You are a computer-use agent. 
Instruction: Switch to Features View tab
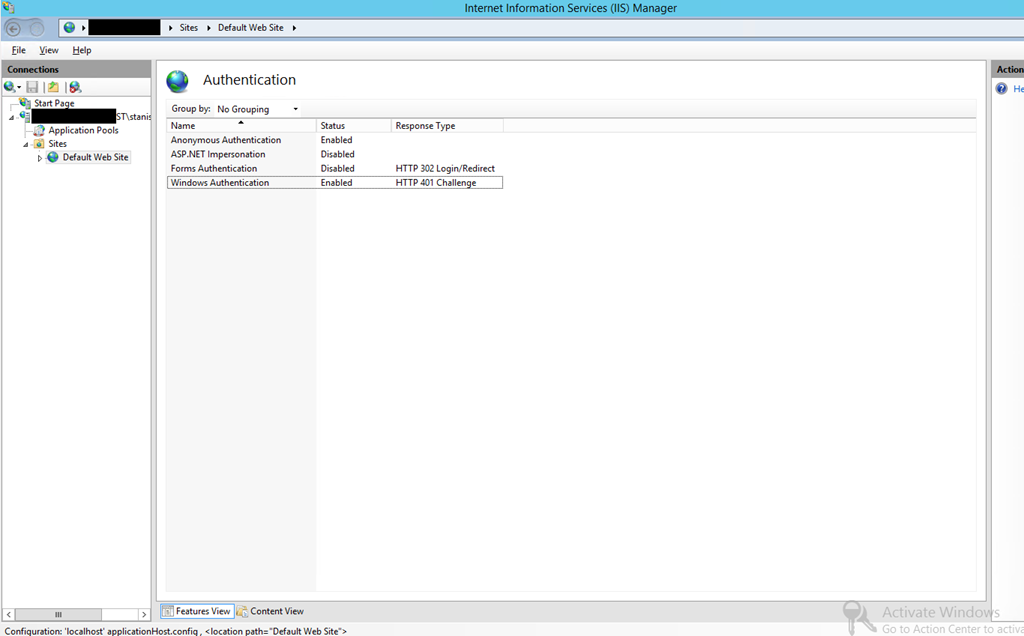click(197, 611)
